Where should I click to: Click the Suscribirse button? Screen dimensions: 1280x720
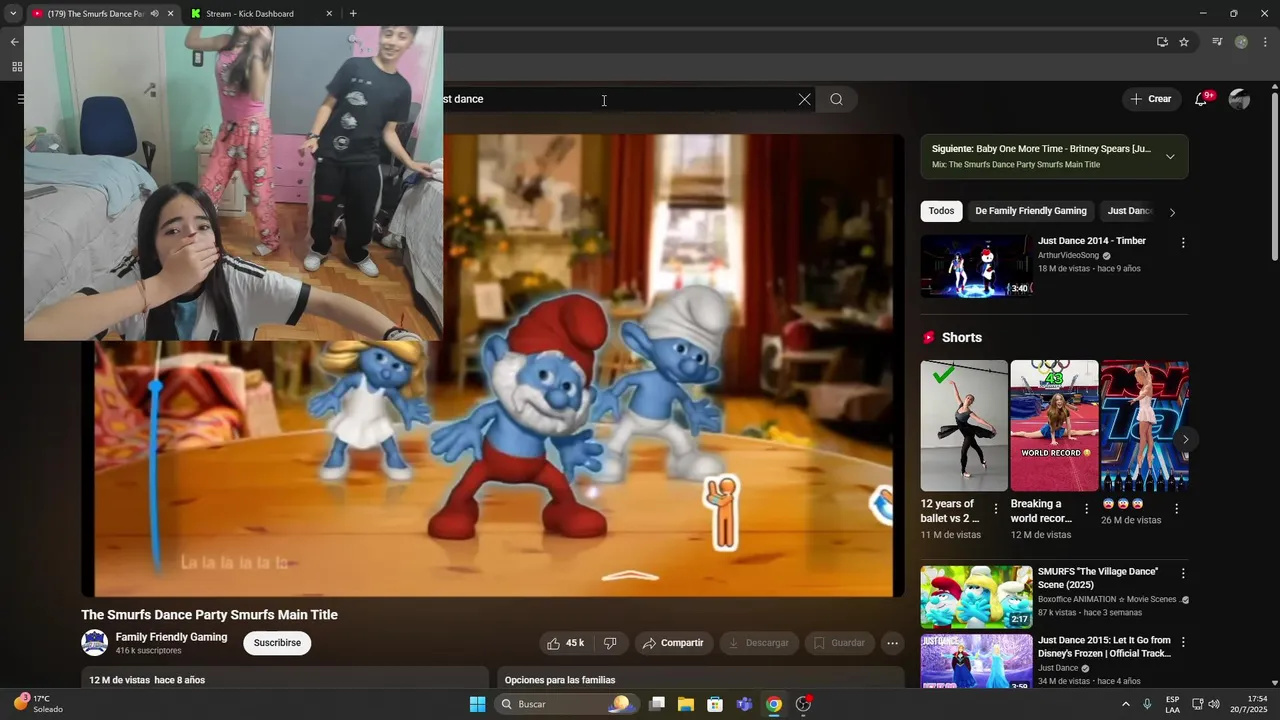coord(277,643)
